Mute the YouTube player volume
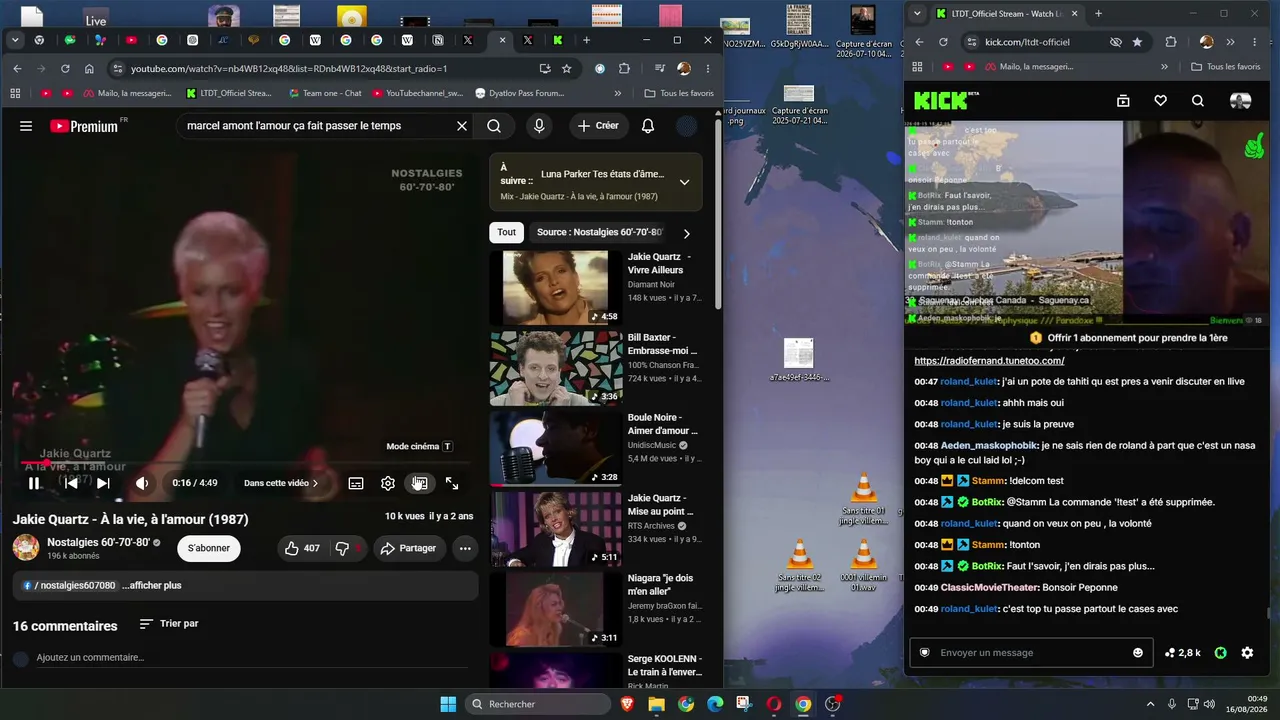Screen dimensions: 1280x720 pos(142,483)
